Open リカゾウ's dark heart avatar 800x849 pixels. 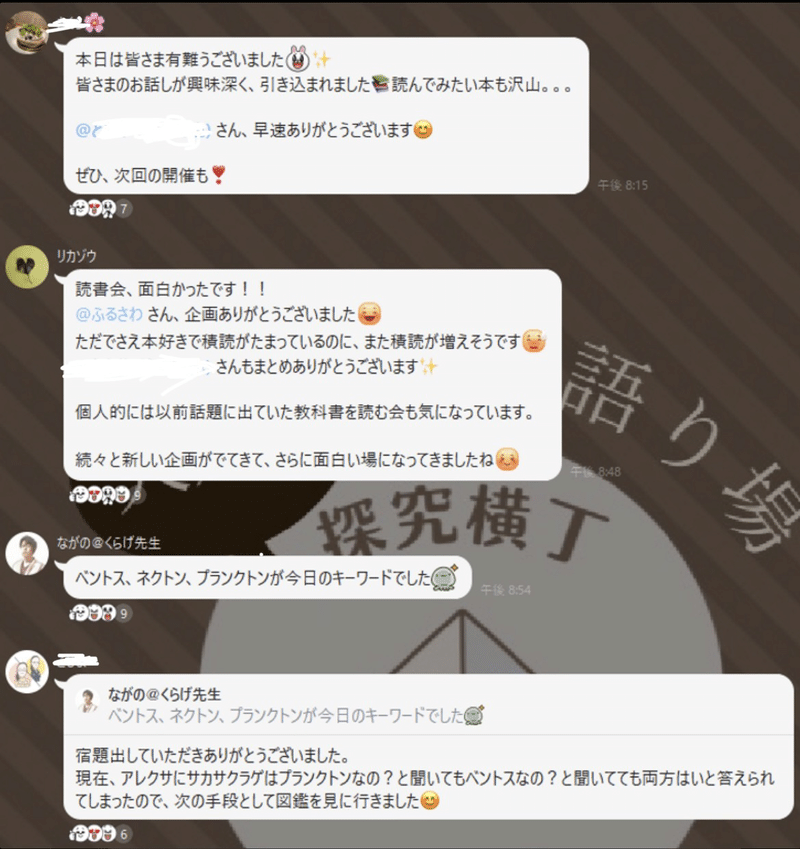click(x=27, y=266)
